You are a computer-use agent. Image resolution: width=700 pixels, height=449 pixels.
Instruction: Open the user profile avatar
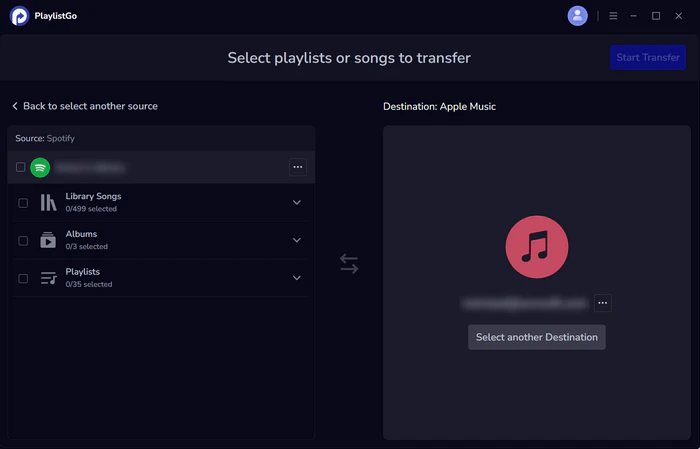[x=577, y=16]
